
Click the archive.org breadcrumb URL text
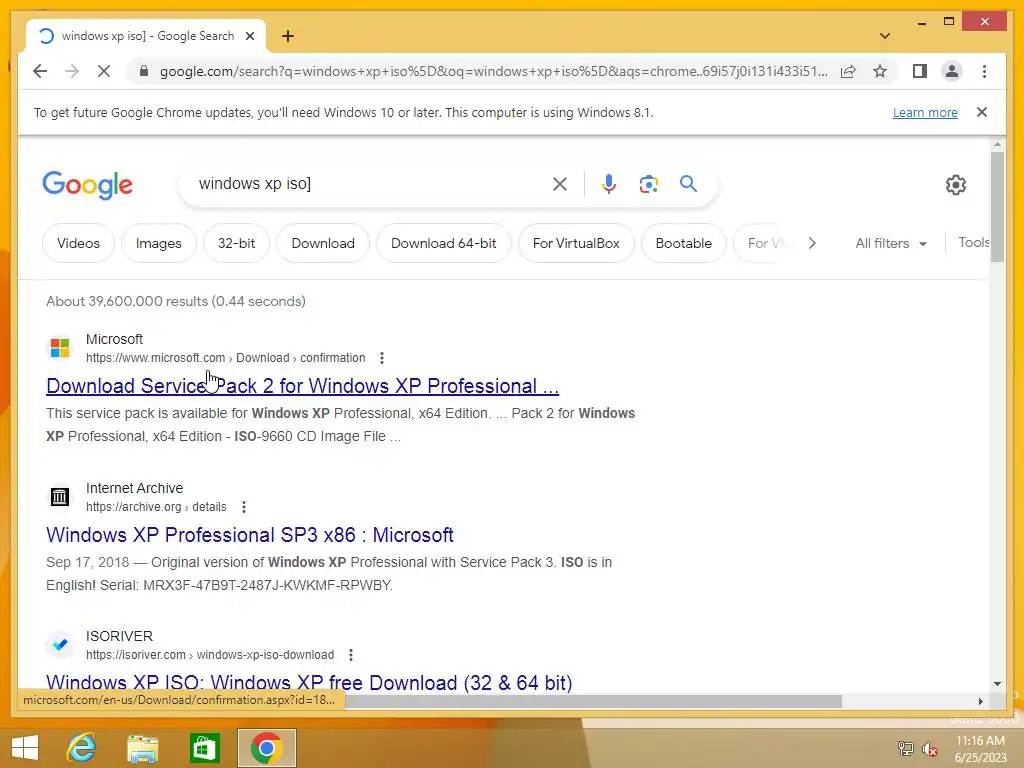156,507
